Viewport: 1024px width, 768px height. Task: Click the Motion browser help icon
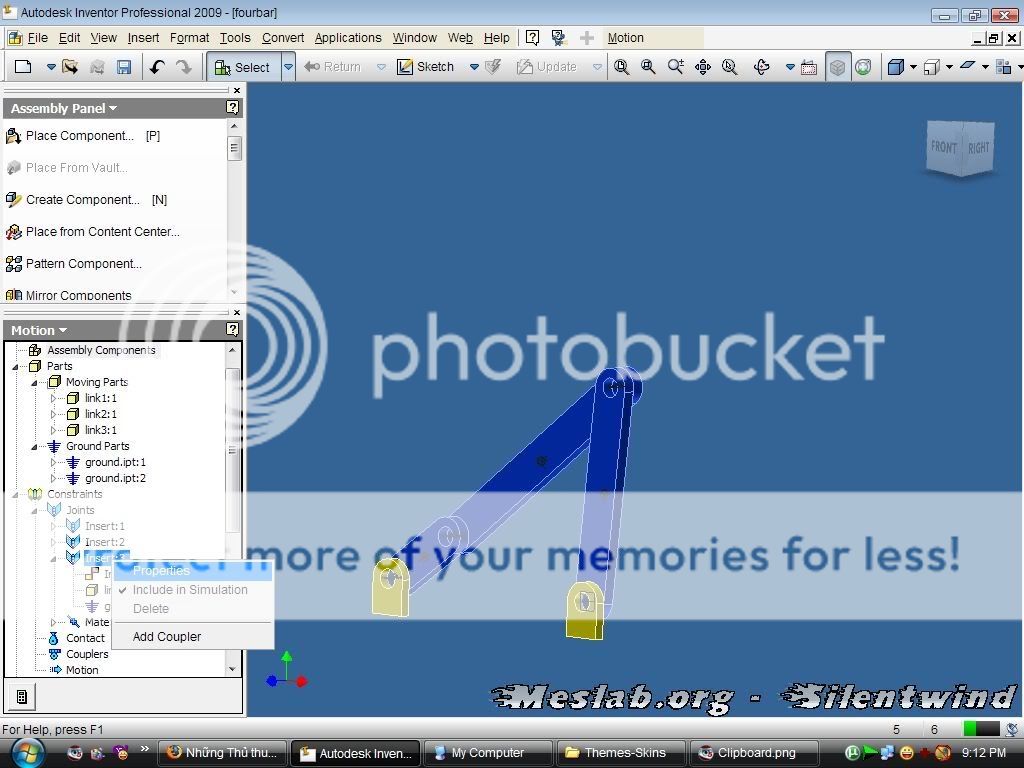(x=232, y=330)
